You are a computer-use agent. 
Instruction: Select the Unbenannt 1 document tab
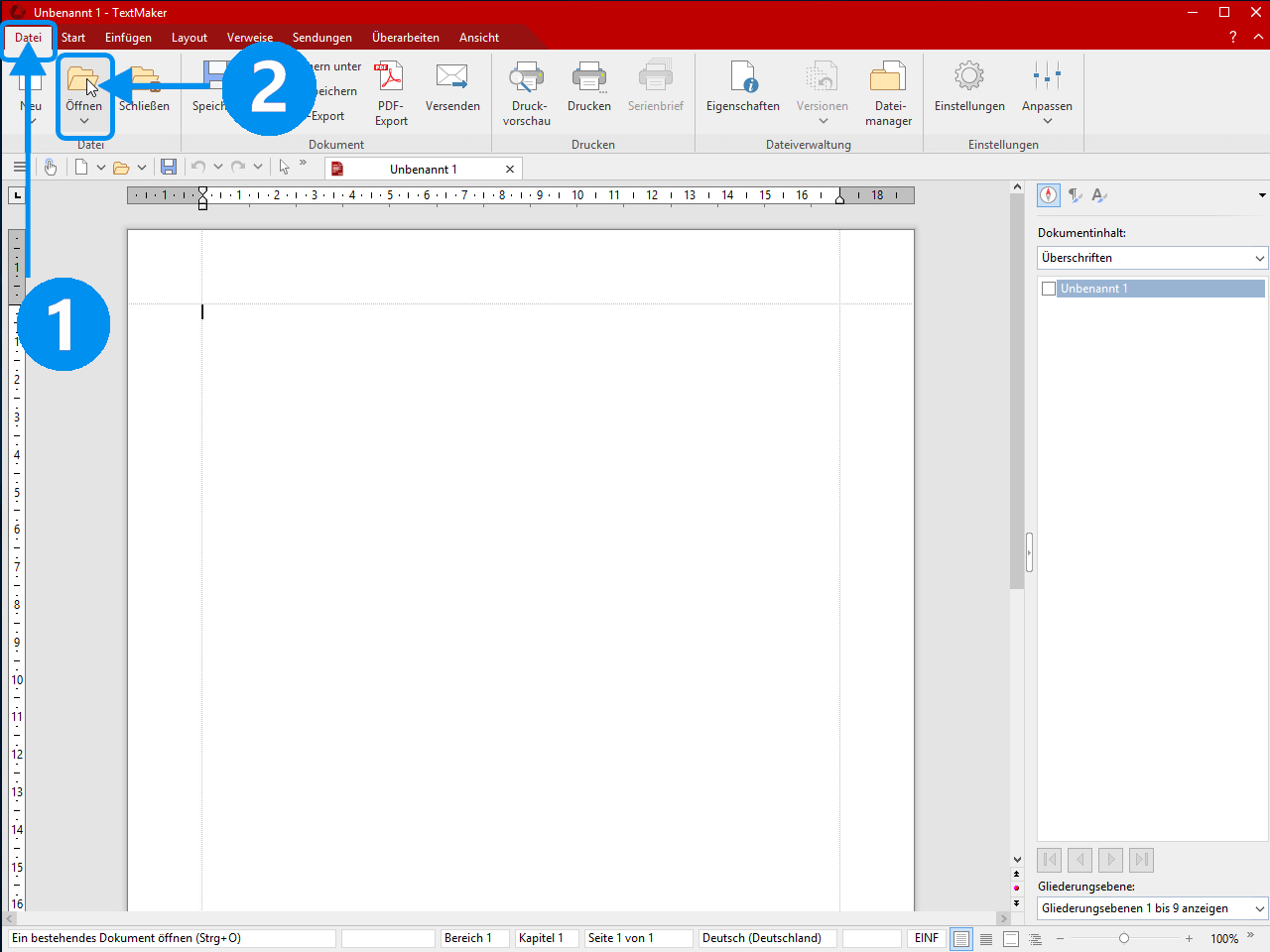click(x=424, y=170)
